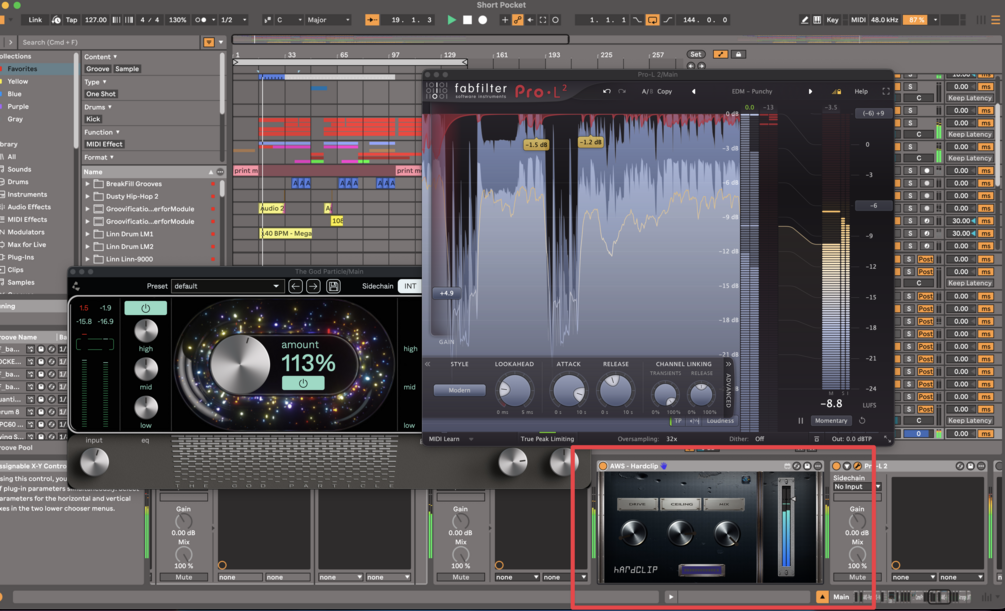Image resolution: width=1005 pixels, height=611 pixels.
Task: Click the browser Search field
Action: 109,42
